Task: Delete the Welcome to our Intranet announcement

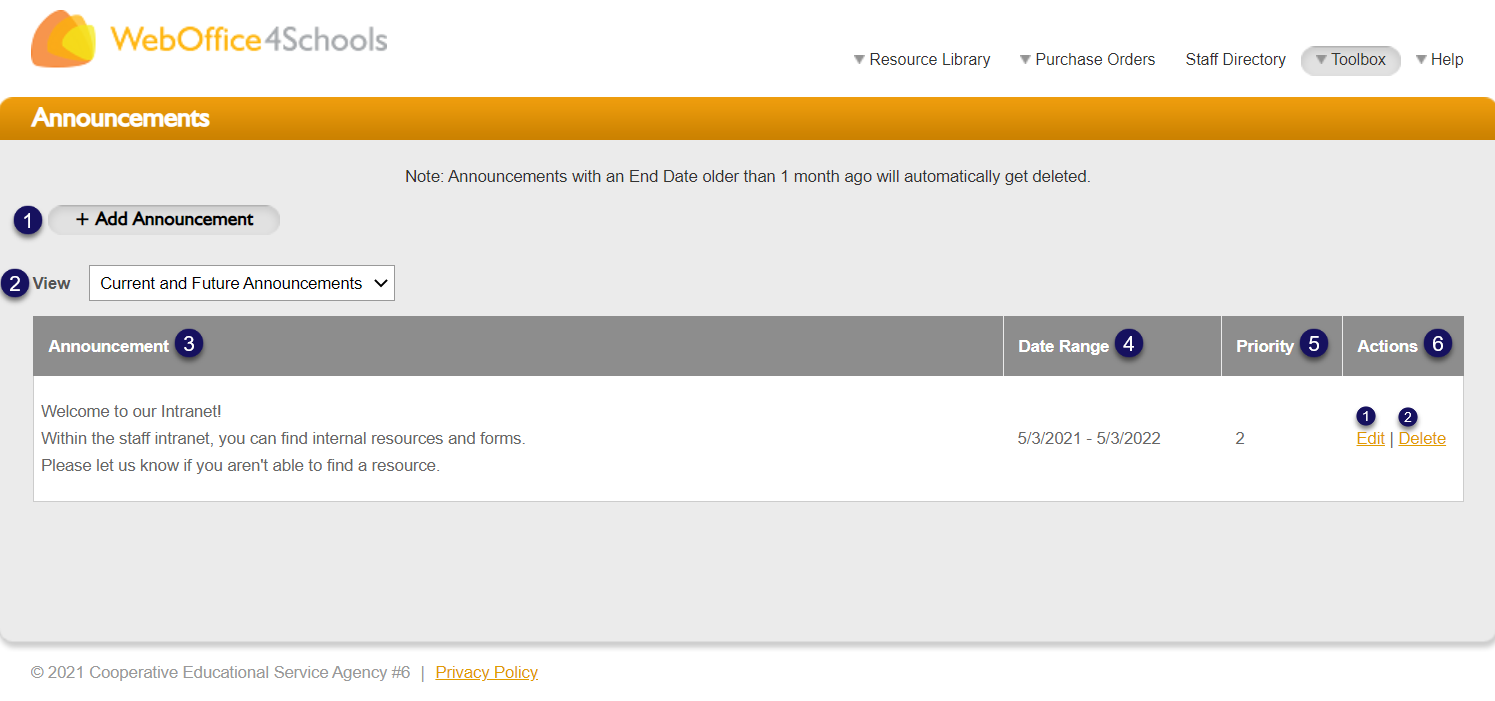Action: tap(1422, 439)
